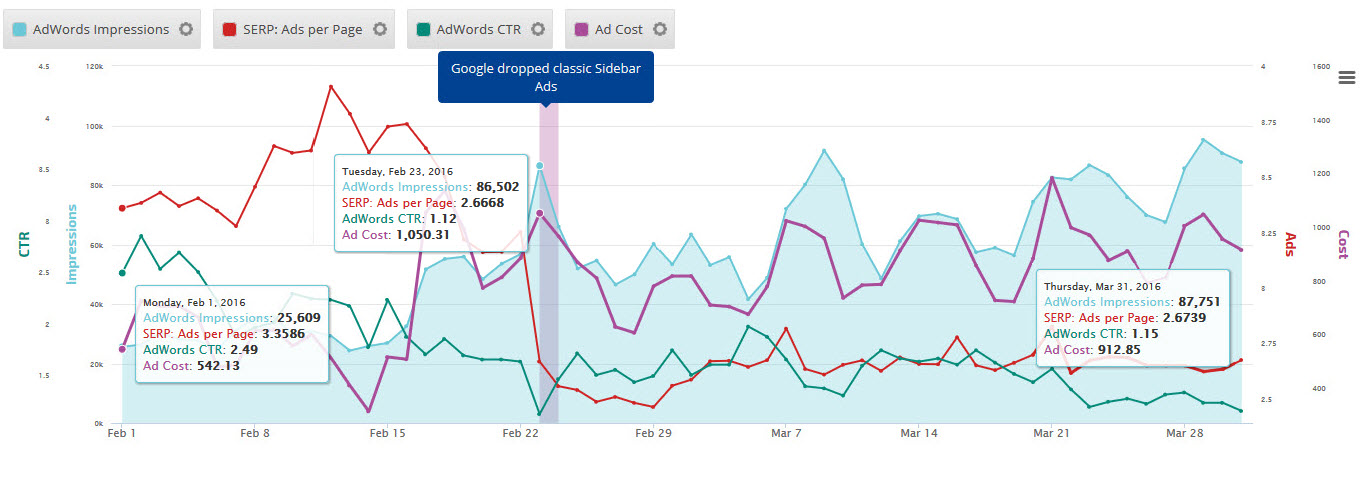Click the Mar 14 x-axis date label
This screenshot has width=1366, height=481.
click(918, 434)
